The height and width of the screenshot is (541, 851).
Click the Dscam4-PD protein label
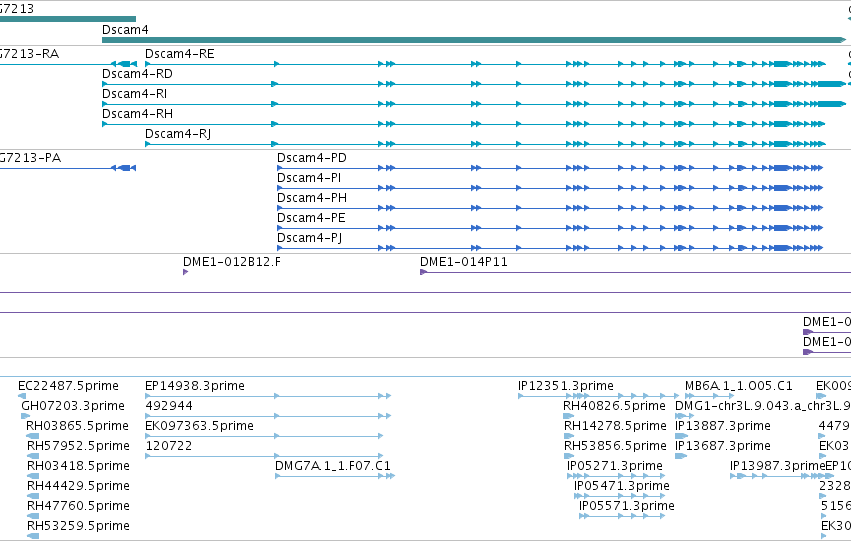[x=312, y=158]
